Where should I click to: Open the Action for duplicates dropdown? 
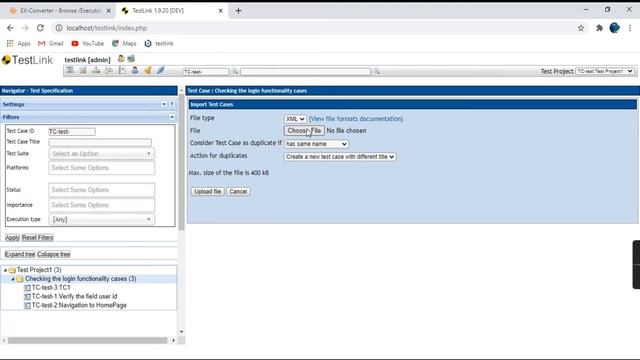[x=340, y=157]
